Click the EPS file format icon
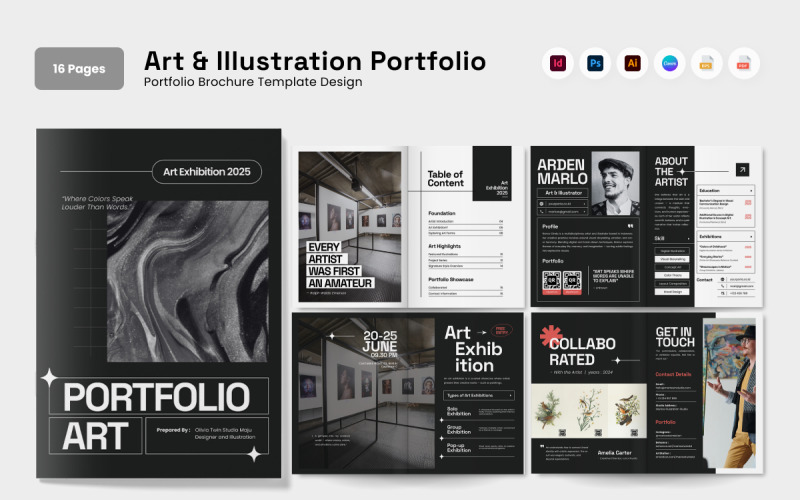The width and height of the screenshot is (800, 500). point(707,63)
